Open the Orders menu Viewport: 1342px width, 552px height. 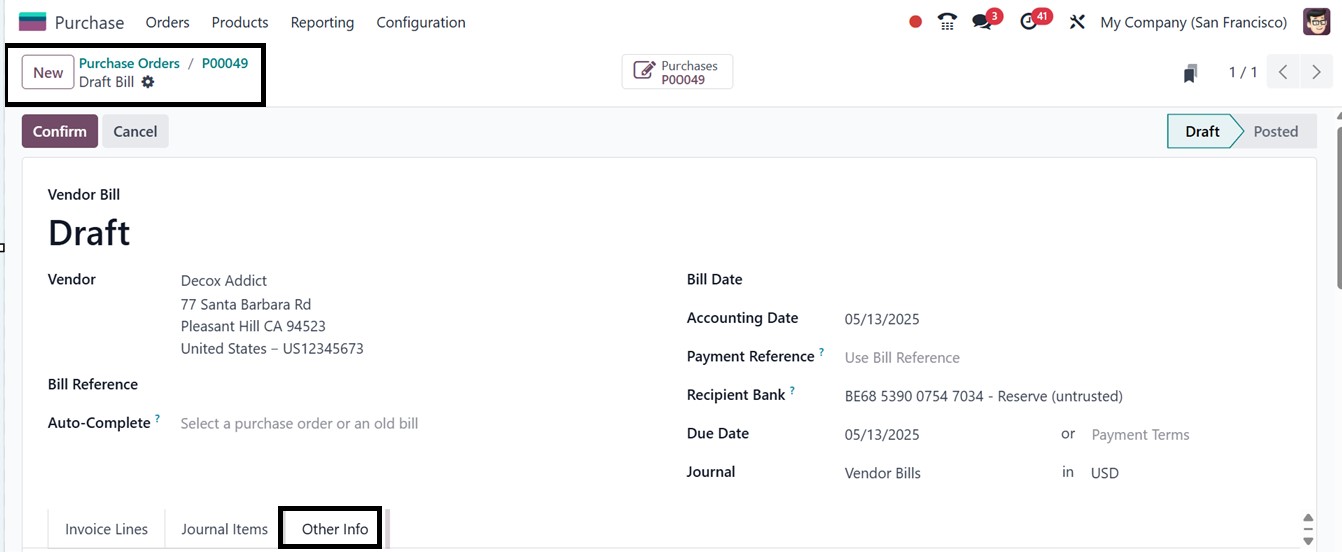tap(167, 22)
